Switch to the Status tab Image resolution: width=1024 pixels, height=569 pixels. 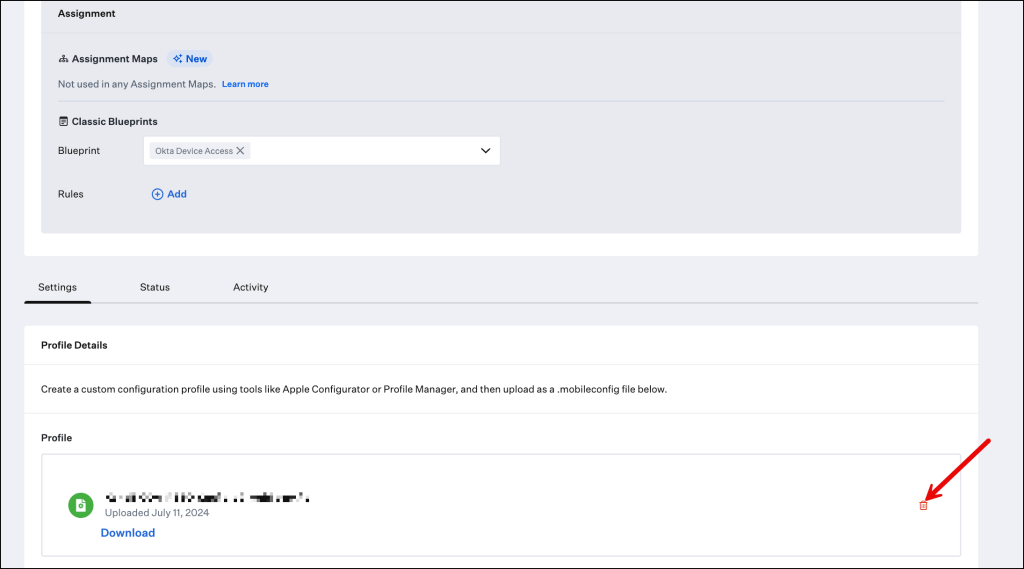click(155, 287)
